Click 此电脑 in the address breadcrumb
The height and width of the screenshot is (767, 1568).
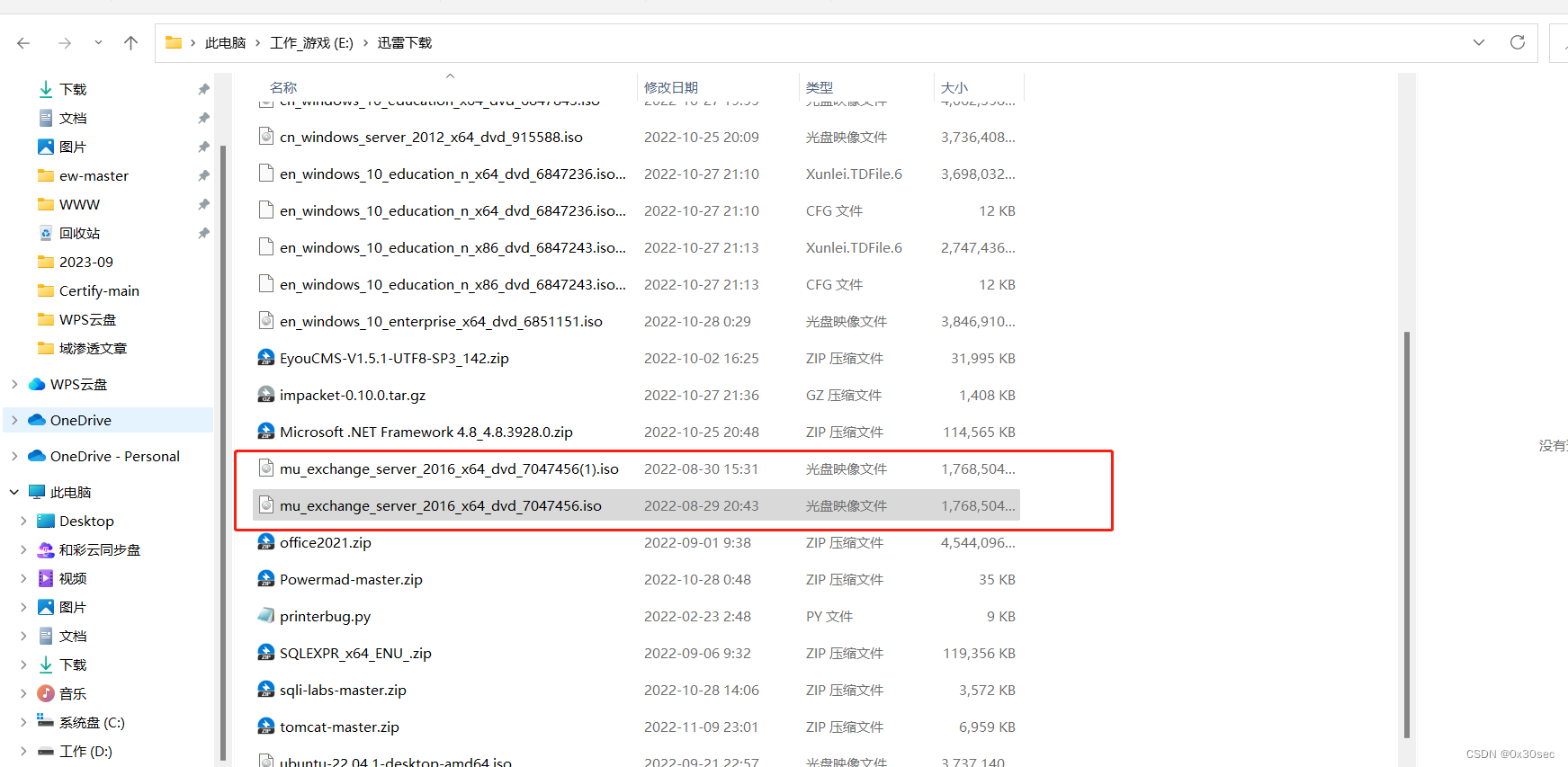tap(225, 42)
